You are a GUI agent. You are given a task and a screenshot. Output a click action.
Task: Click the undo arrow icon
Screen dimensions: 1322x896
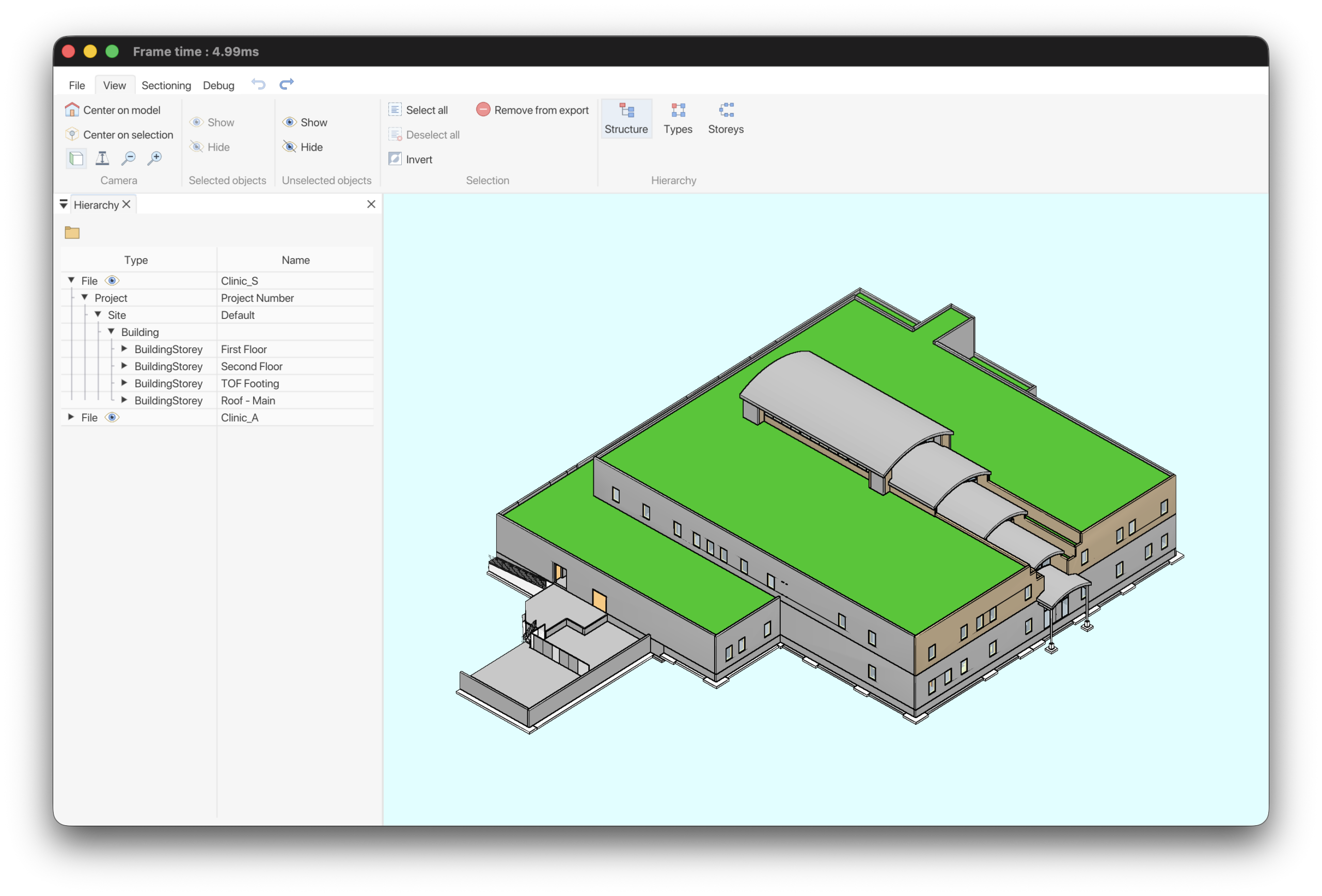click(x=258, y=85)
